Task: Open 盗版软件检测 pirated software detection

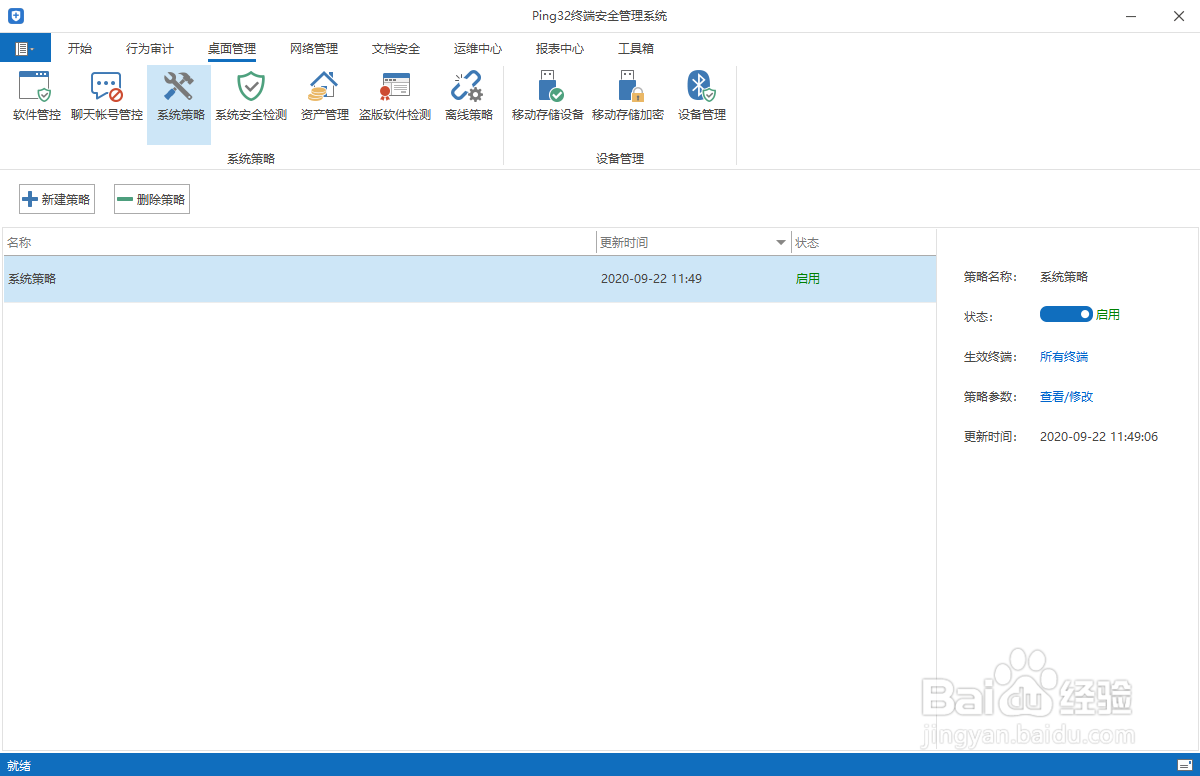Action: (395, 97)
